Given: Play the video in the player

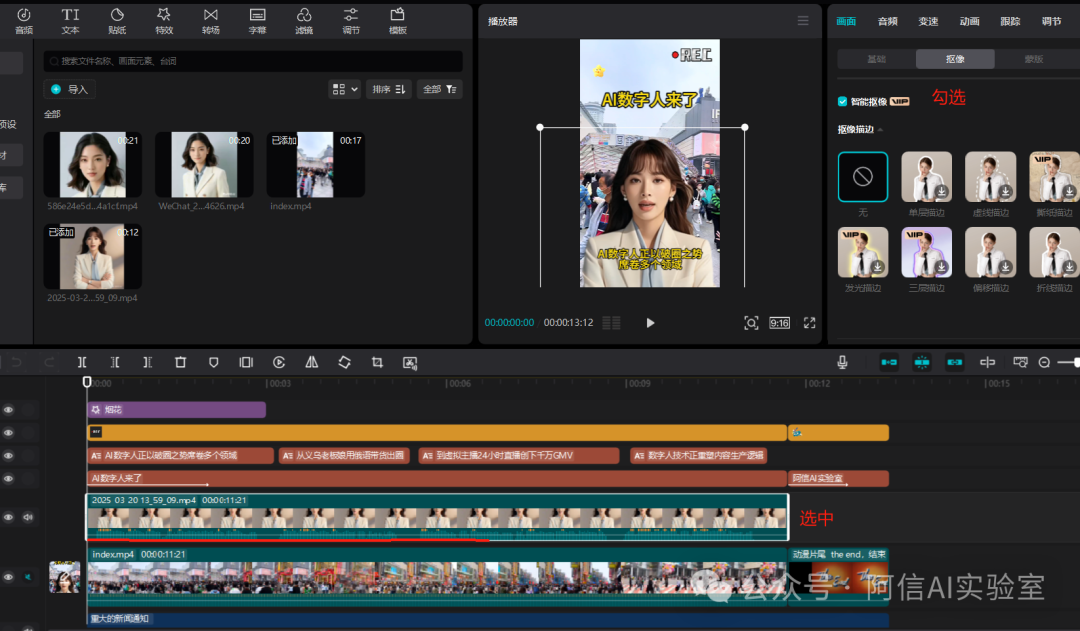Looking at the screenshot, I should 650,323.
